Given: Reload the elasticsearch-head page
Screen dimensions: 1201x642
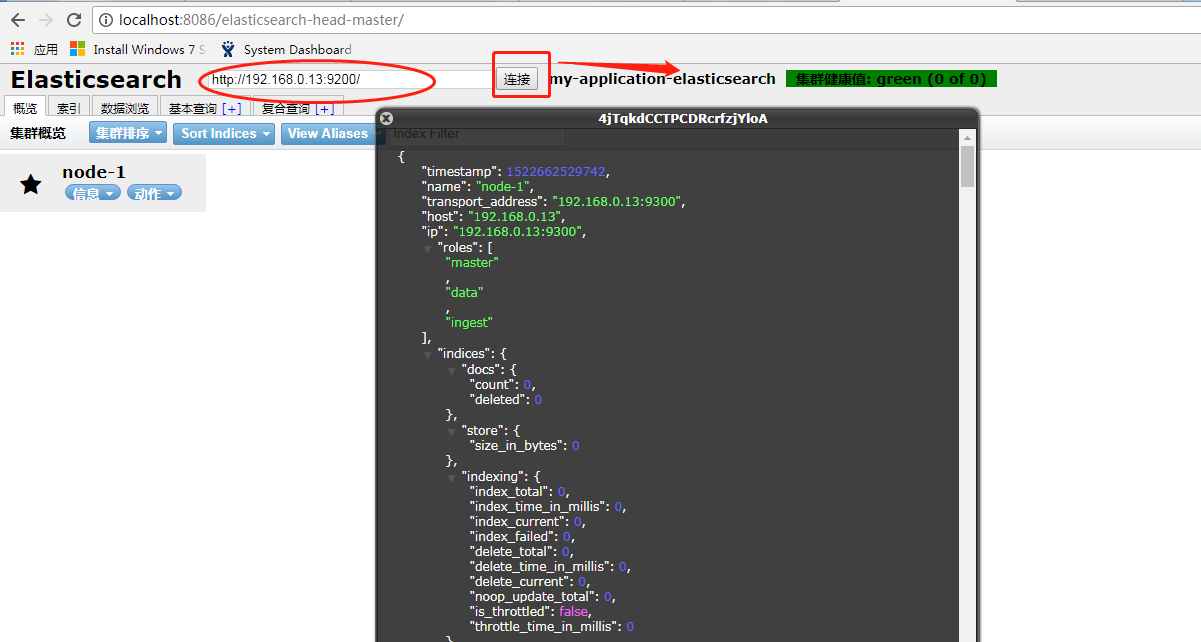Looking at the screenshot, I should tap(74, 20).
